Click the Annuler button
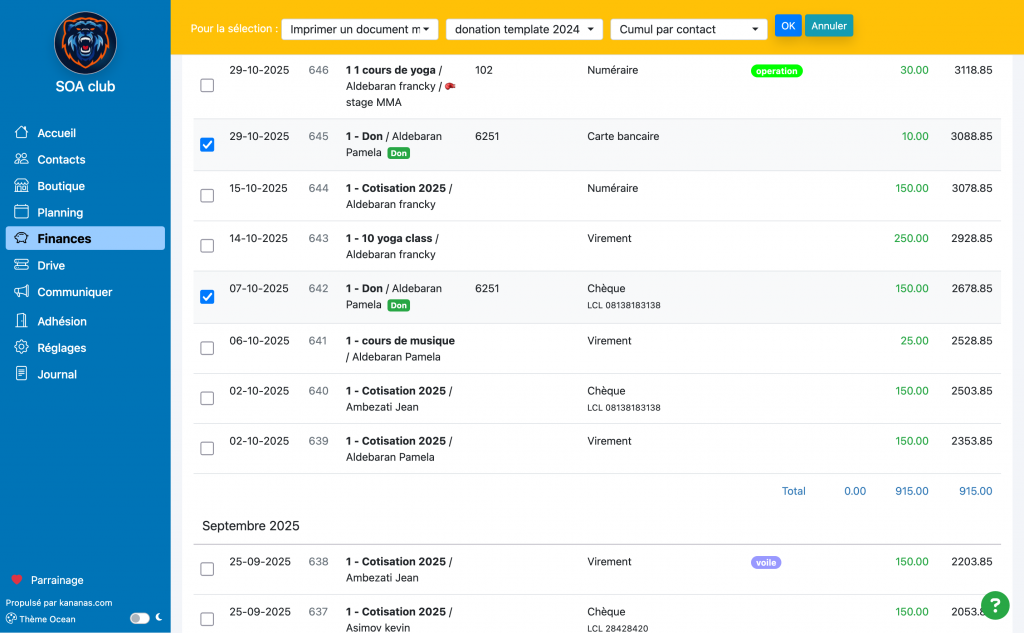 [829, 26]
